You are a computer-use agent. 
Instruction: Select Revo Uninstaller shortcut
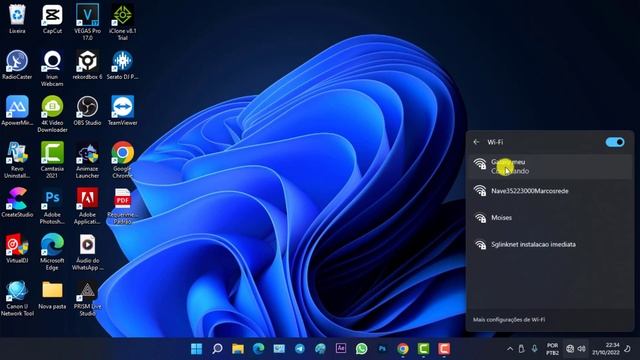(x=17, y=160)
